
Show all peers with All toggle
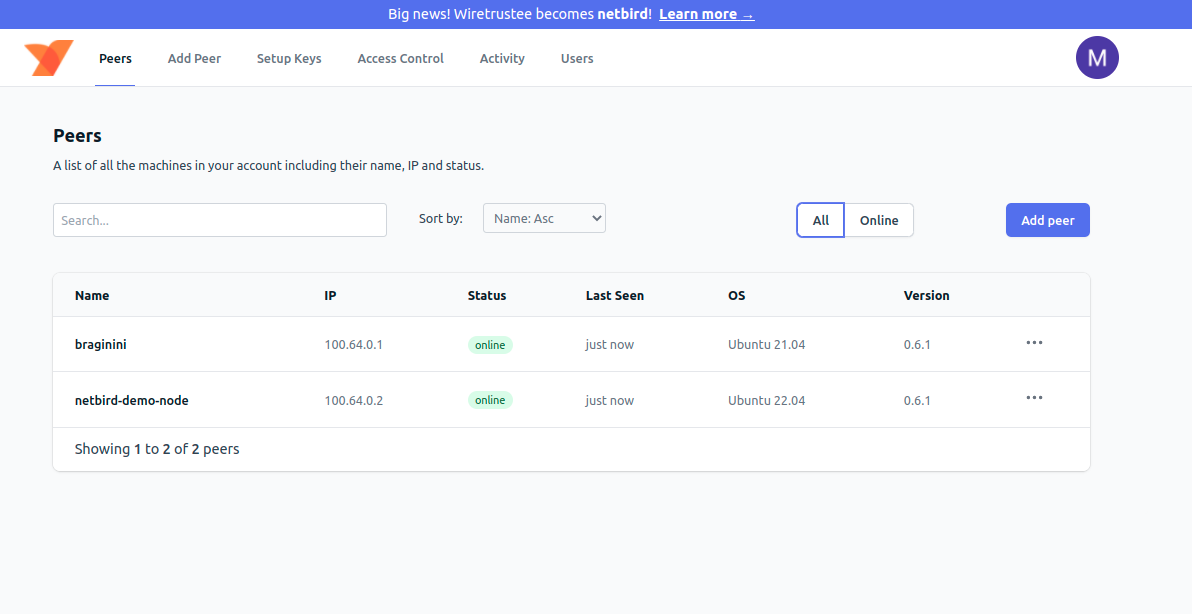tap(820, 220)
